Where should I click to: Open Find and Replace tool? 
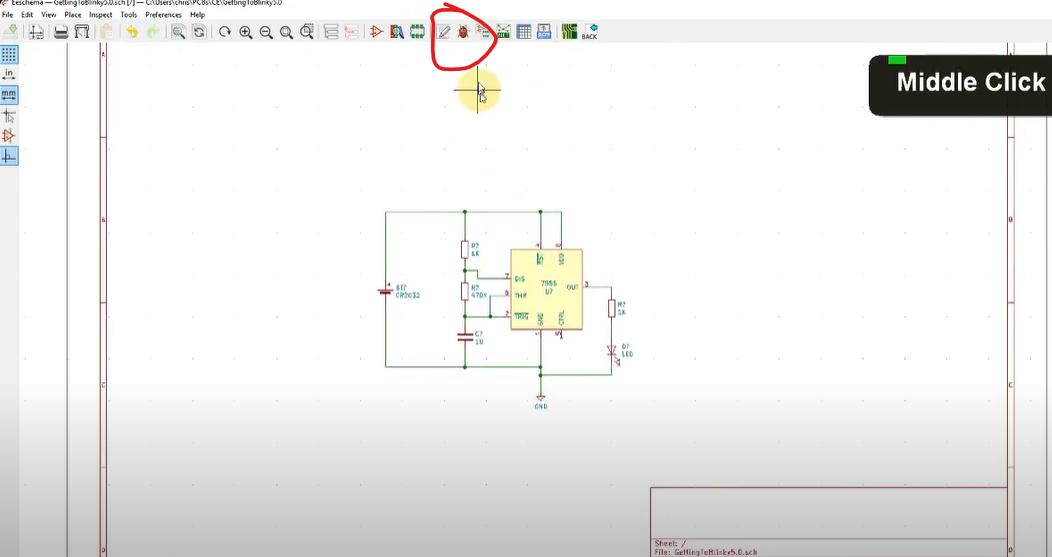pyautogui.click(x=199, y=32)
